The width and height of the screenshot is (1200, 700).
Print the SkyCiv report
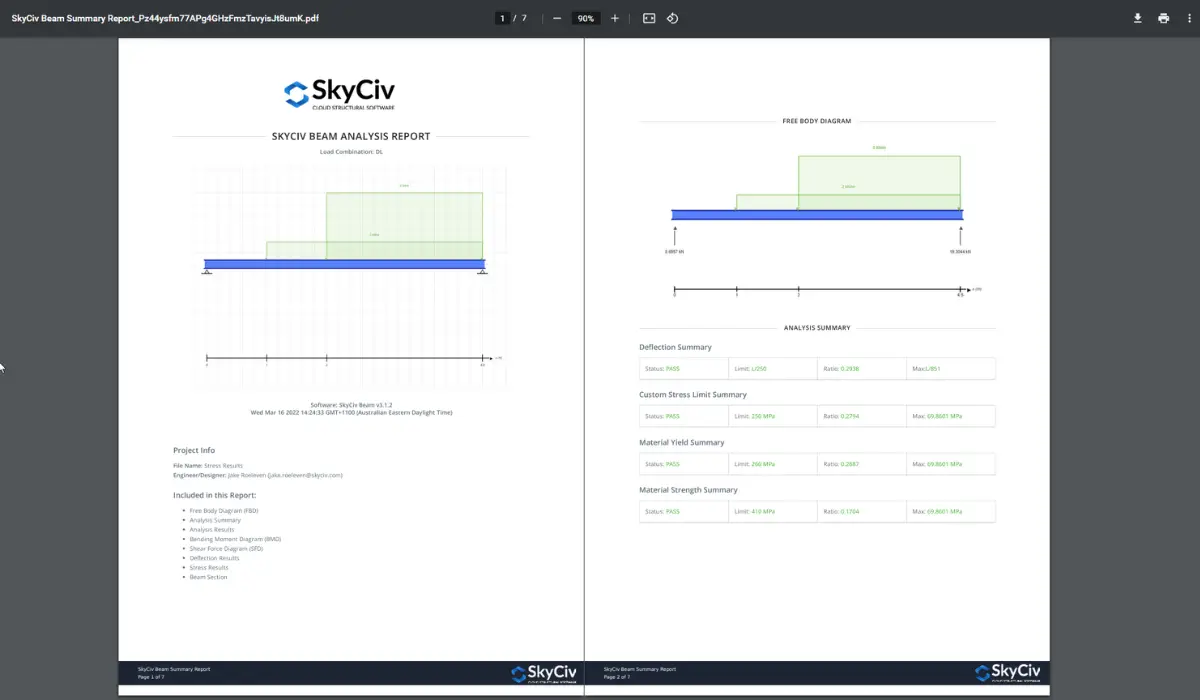click(x=1163, y=17)
